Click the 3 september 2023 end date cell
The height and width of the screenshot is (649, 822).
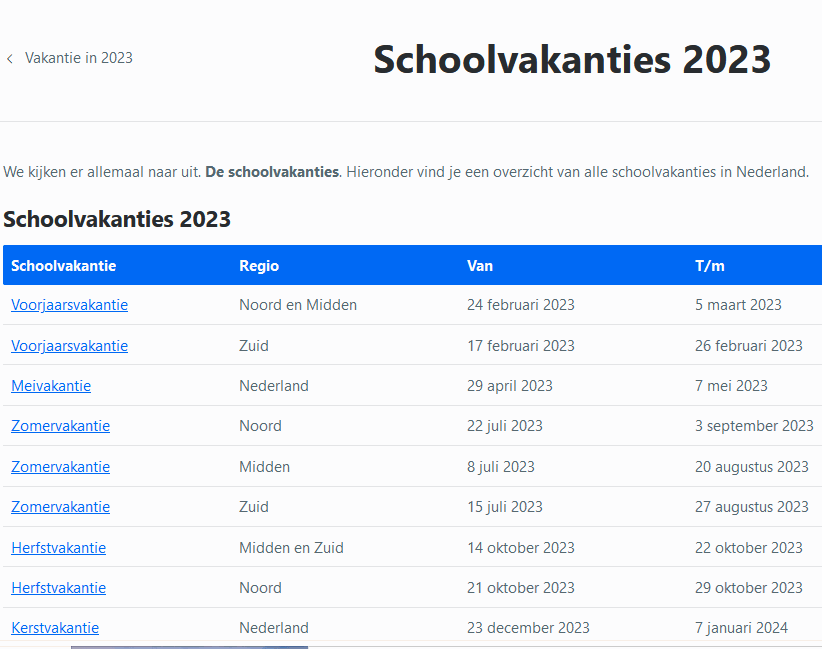click(x=754, y=426)
